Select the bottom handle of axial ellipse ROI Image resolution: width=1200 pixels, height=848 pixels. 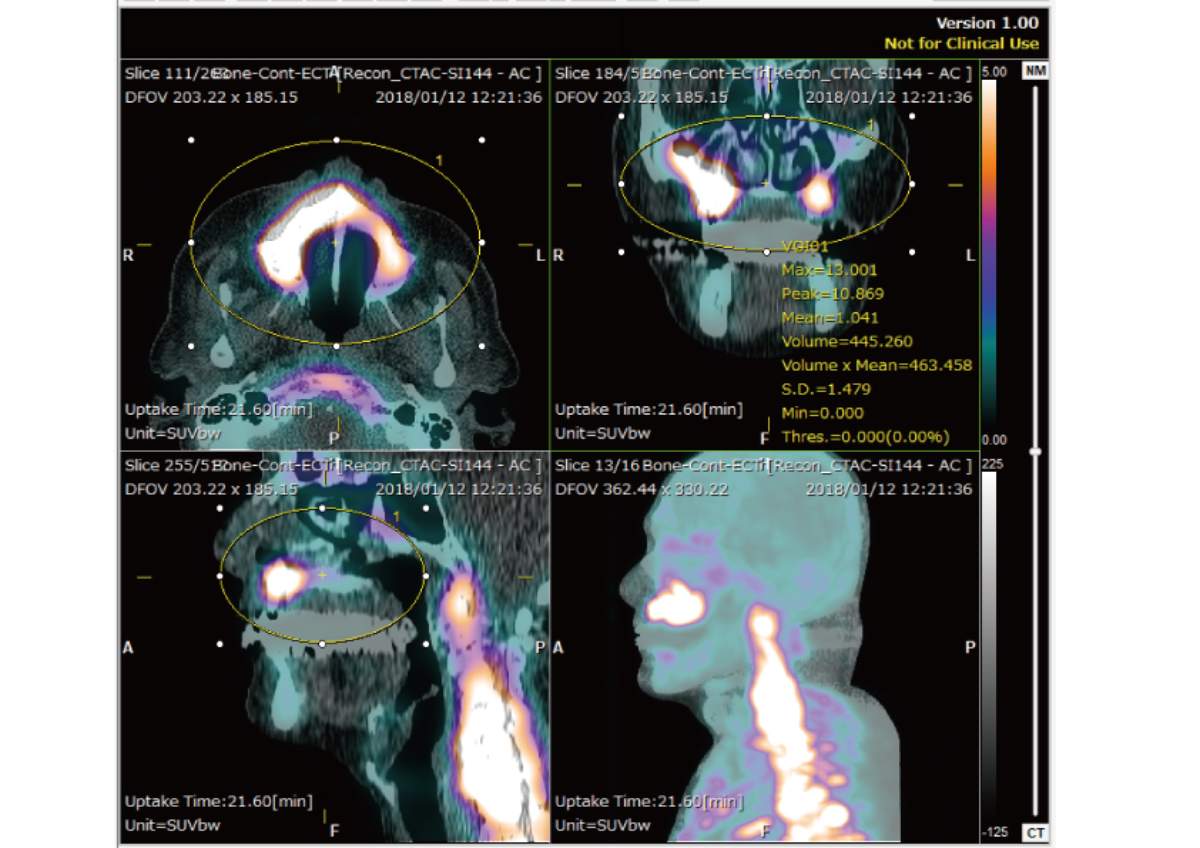pyautogui.click(x=336, y=346)
